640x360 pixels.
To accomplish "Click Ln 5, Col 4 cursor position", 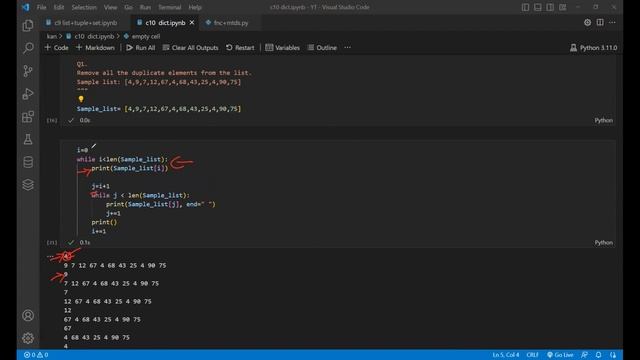I will (x=506, y=355).
